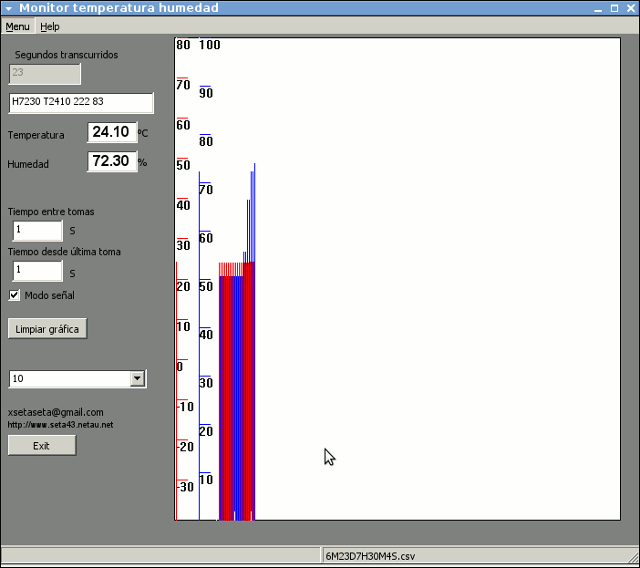Close the Monitor temperatura humedad window
The image size is (640, 568).
pyautogui.click(x=628, y=8)
